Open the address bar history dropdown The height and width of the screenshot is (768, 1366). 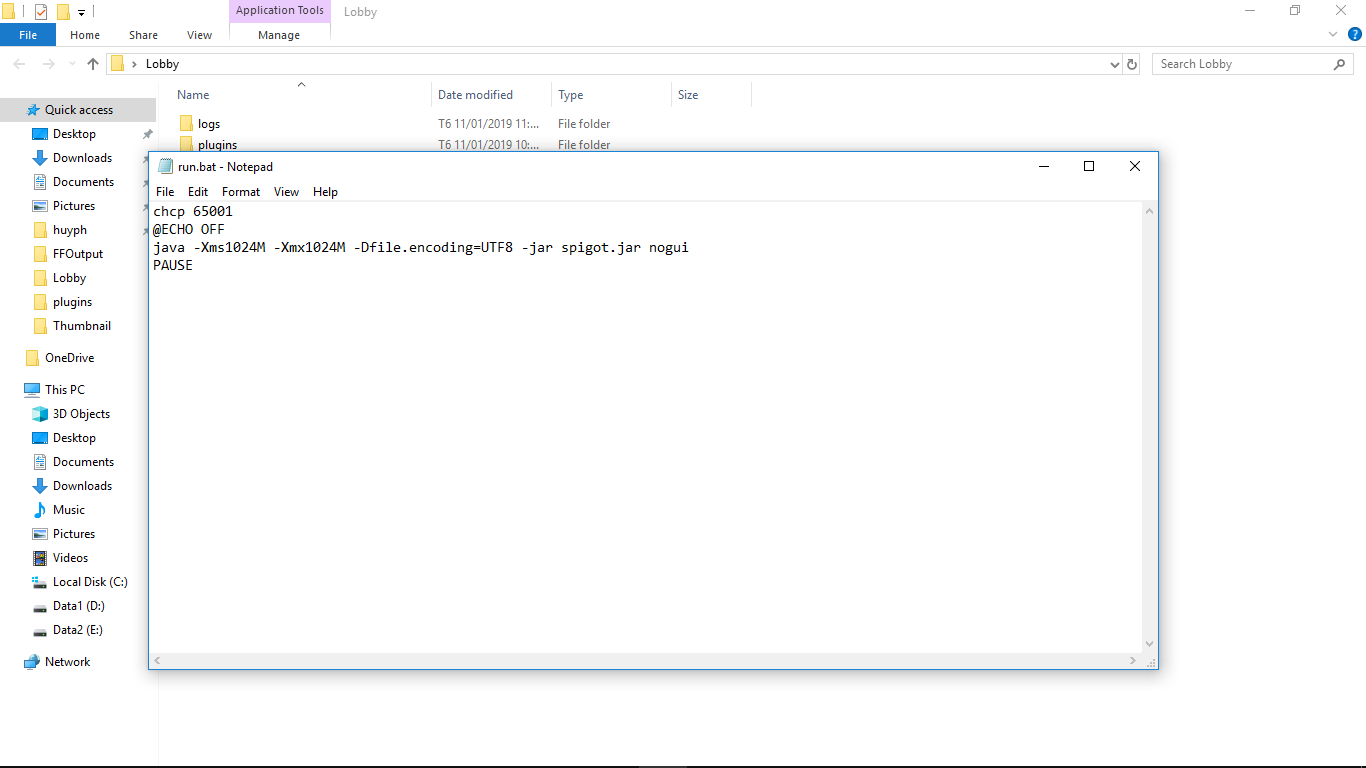coord(1115,64)
